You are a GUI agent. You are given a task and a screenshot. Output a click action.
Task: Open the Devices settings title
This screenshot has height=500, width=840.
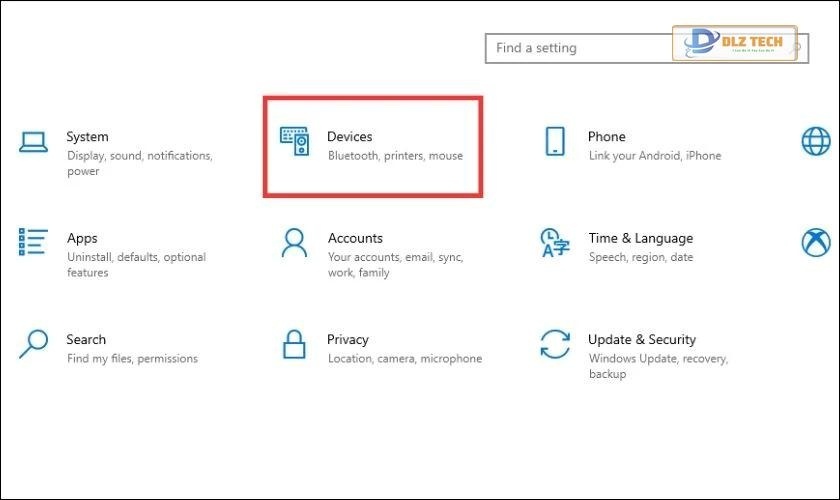pos(349,137)
